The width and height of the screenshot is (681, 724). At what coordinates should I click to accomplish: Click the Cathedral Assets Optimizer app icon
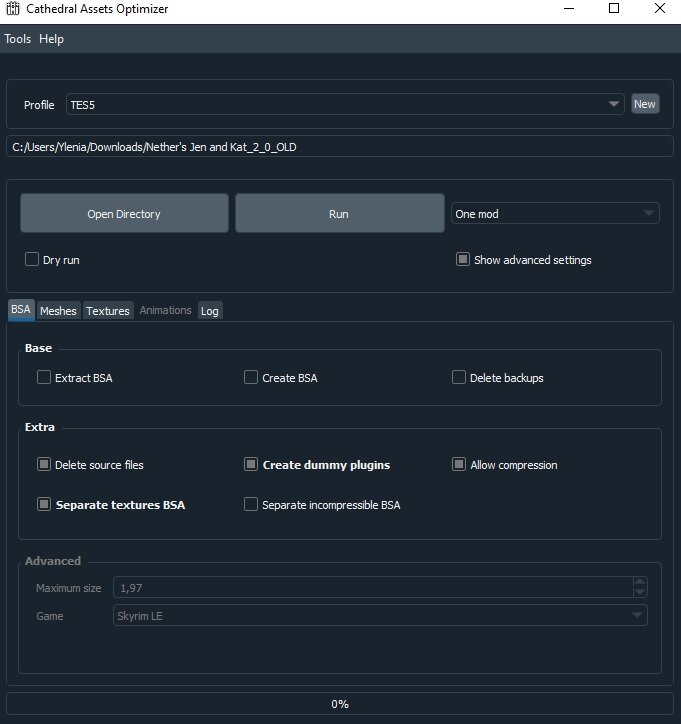click(x=13, y=9)
